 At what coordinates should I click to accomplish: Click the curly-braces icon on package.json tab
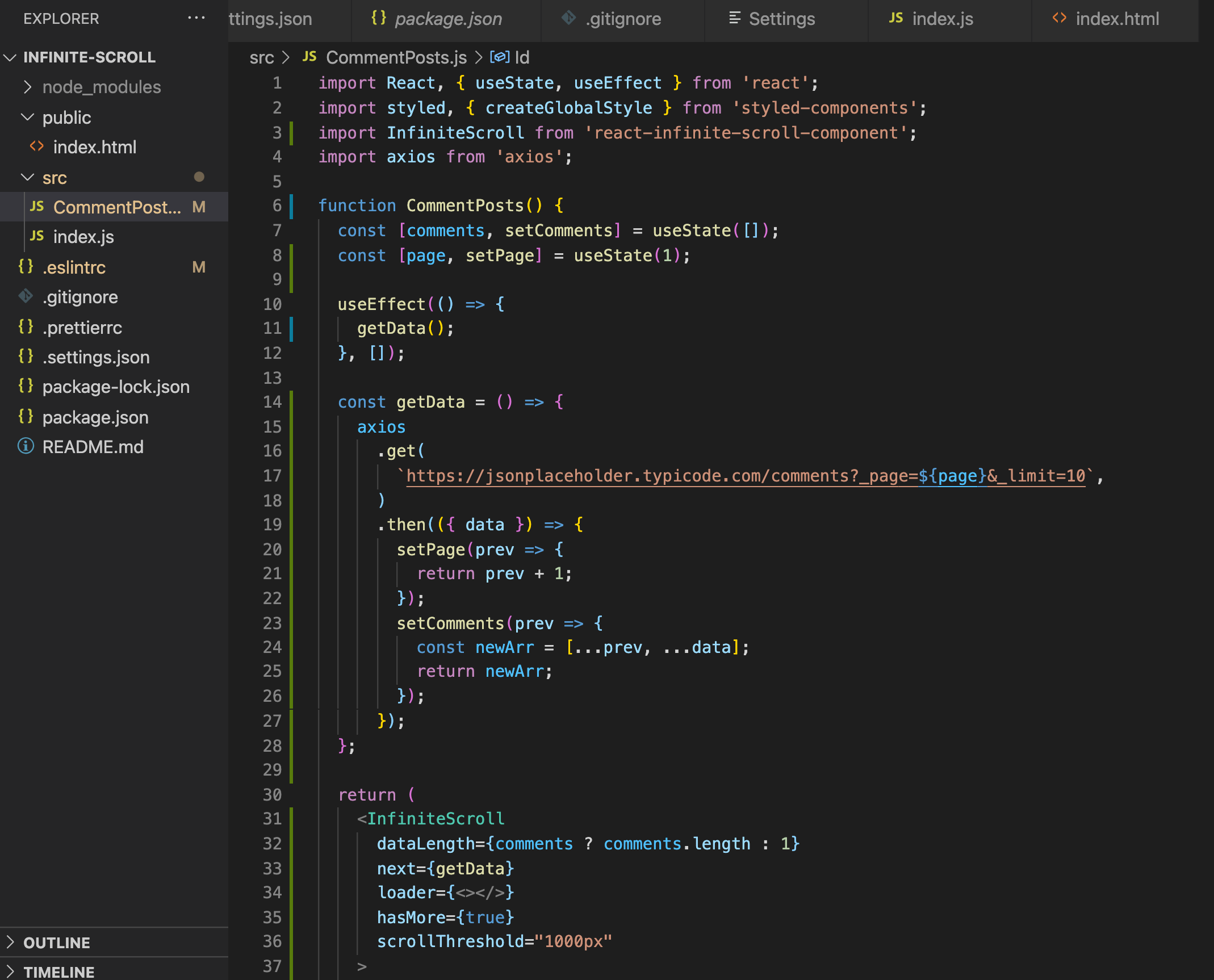click(x=378, y=18)
